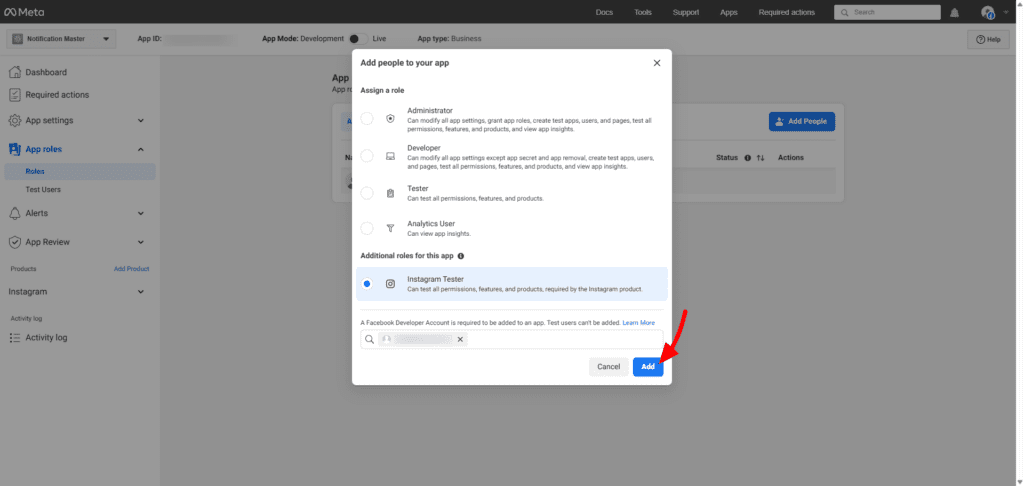Viewport: 1024px width, 486px height.
Task: Click the Add Product link
Action: 131,268
